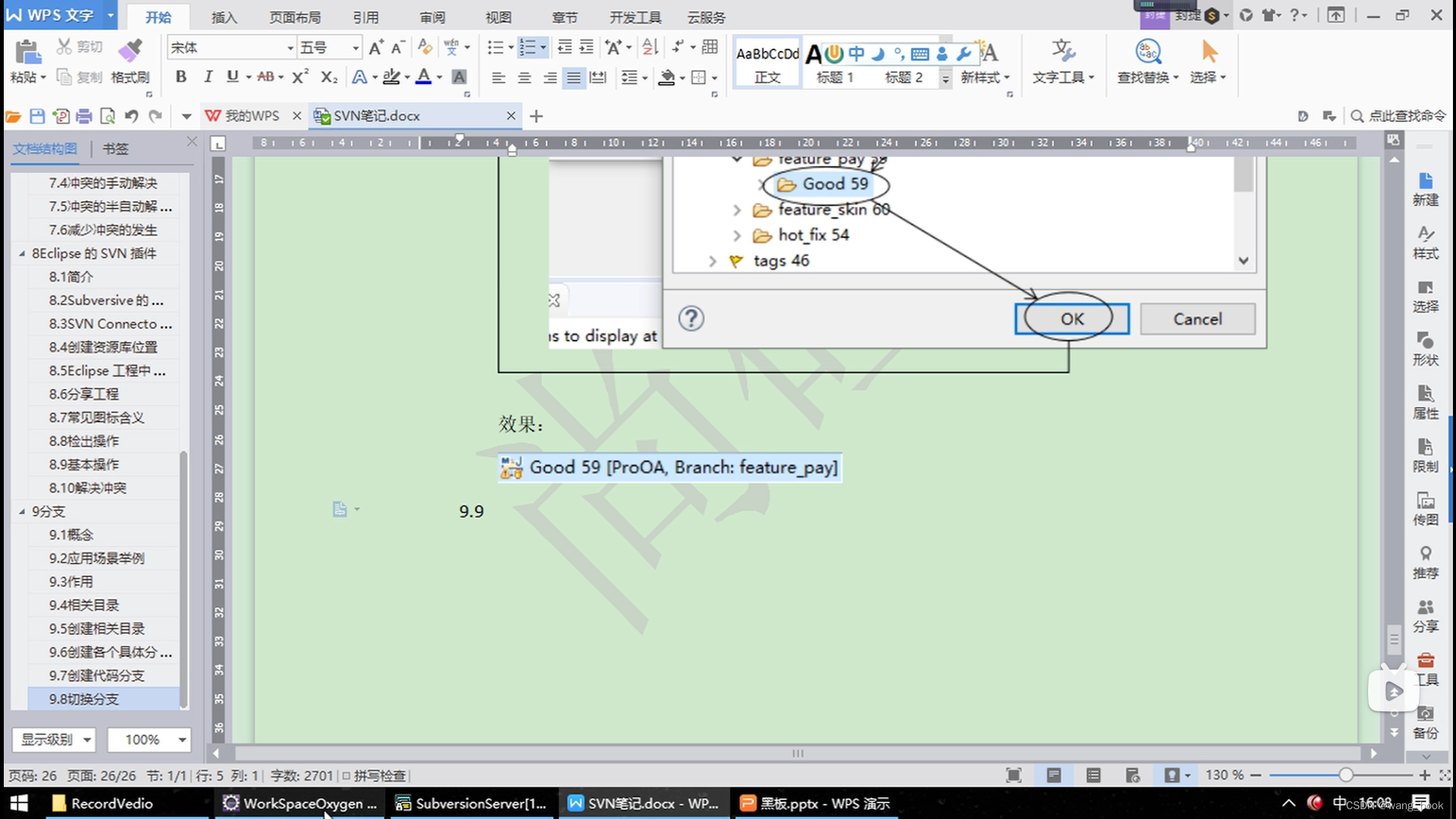Click the zoom slider handle
The height and width of the screenshot is (819, 1456).
click(1345, 775)
